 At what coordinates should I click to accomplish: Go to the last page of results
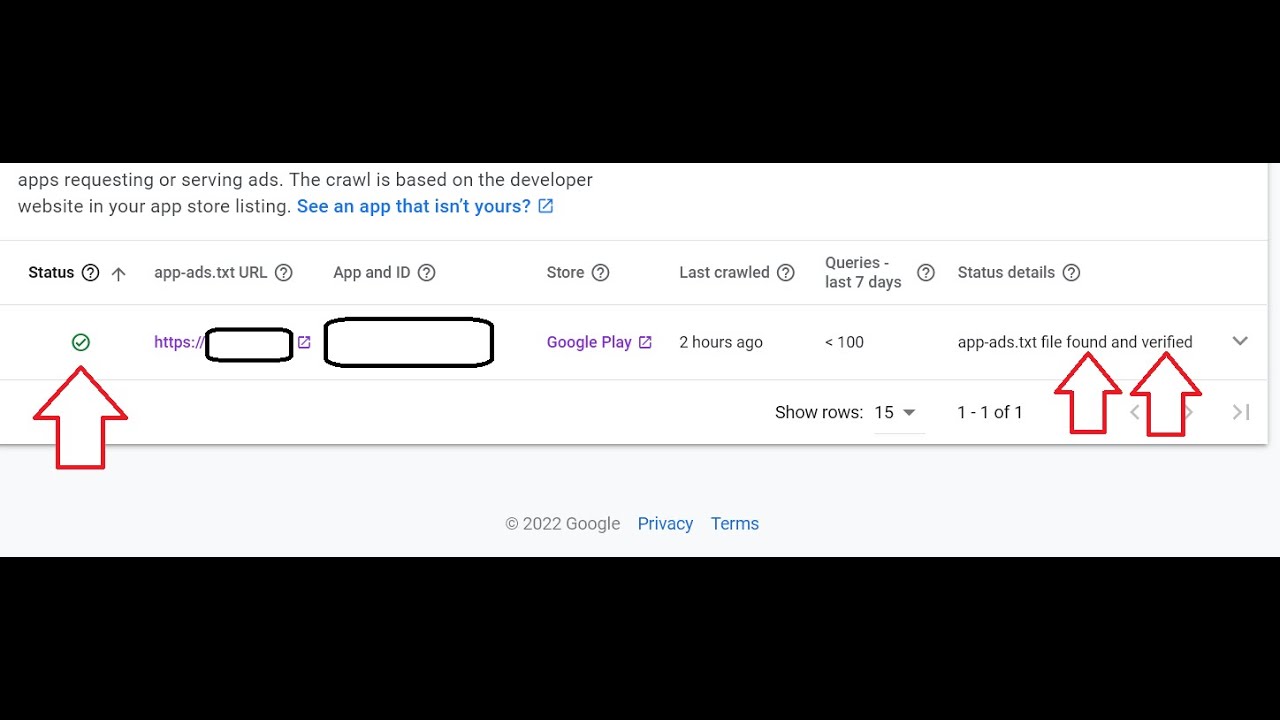point(1241,412)
